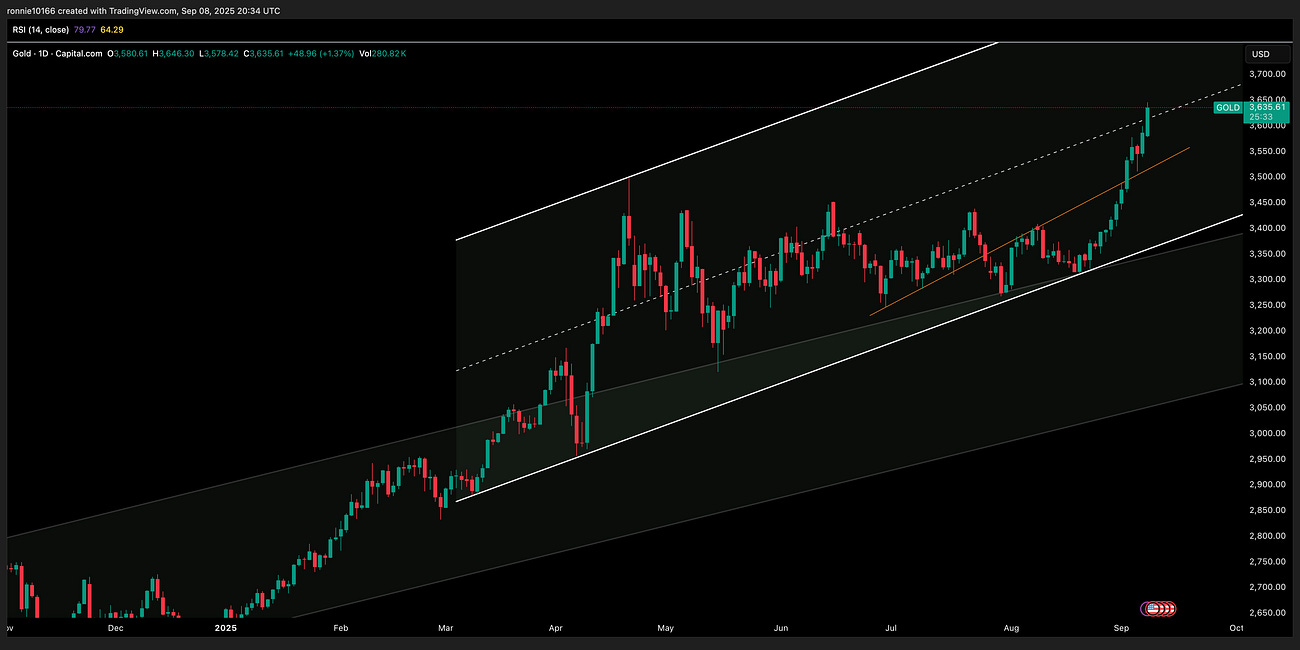The image size is (1300, 650).
Task: Click the change value +48.96 (+1.37%)
Action: tap(322, 53)
